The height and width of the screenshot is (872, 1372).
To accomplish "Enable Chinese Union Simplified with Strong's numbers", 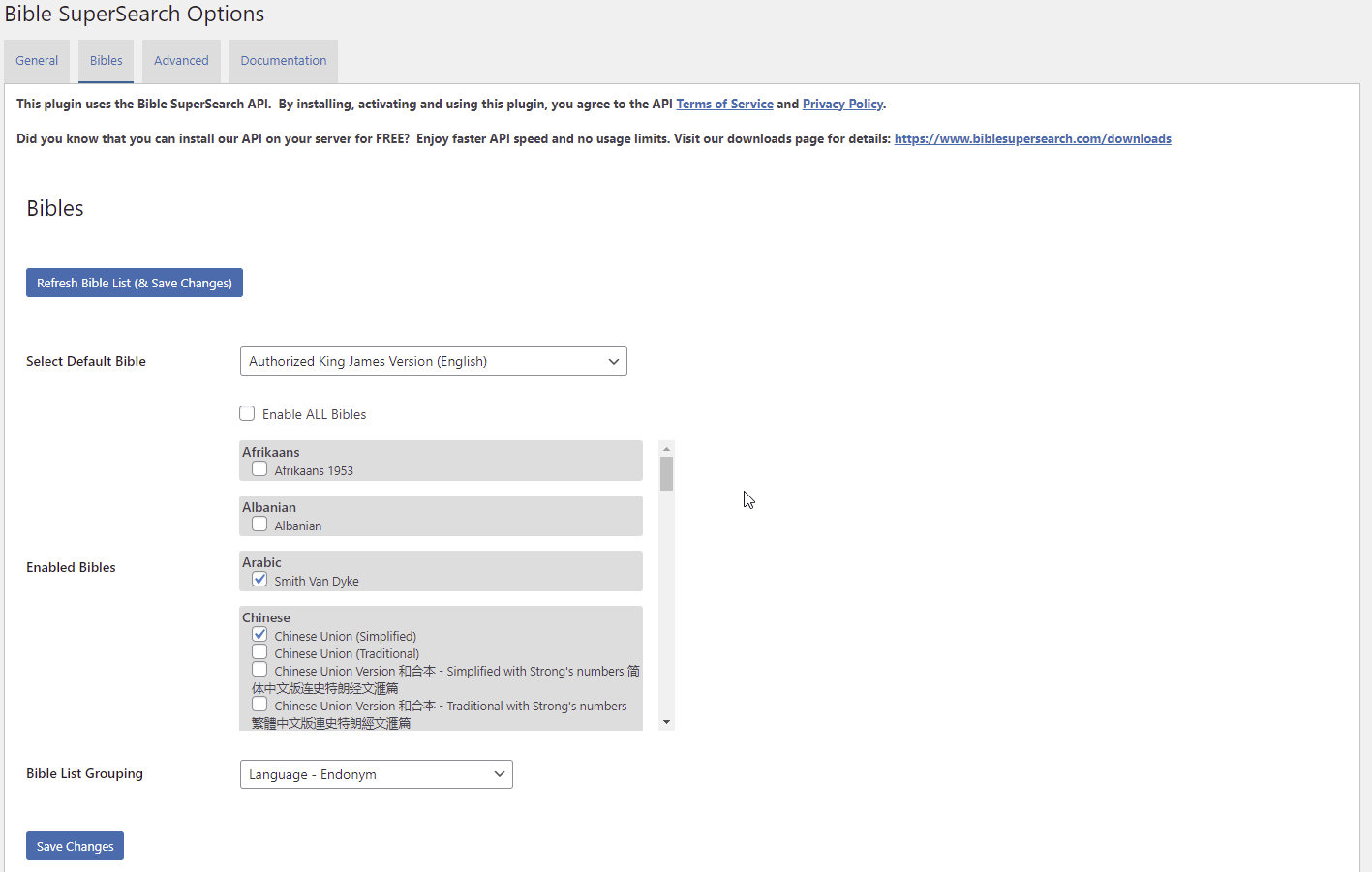I will click(x=259, y=669).
